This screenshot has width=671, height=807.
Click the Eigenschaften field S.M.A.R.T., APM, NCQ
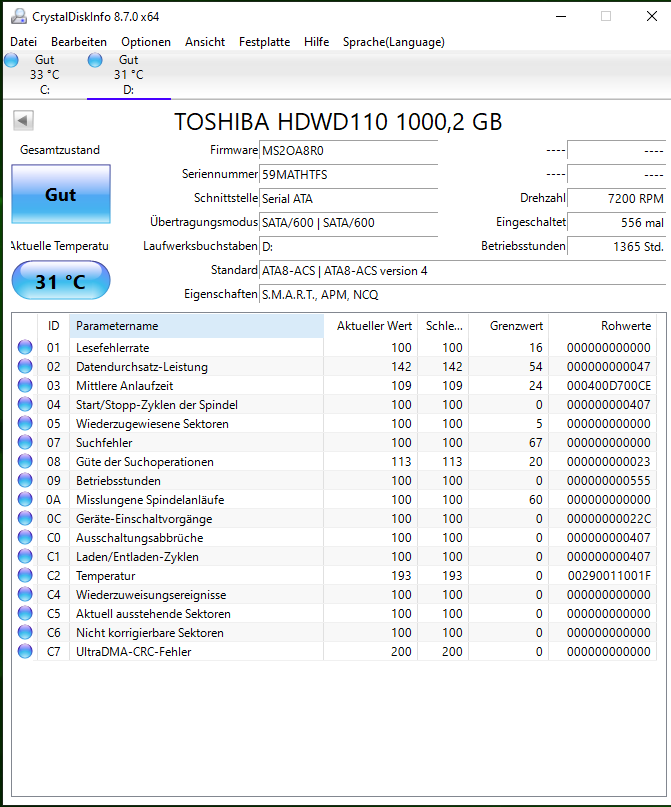tap(462, 294)
